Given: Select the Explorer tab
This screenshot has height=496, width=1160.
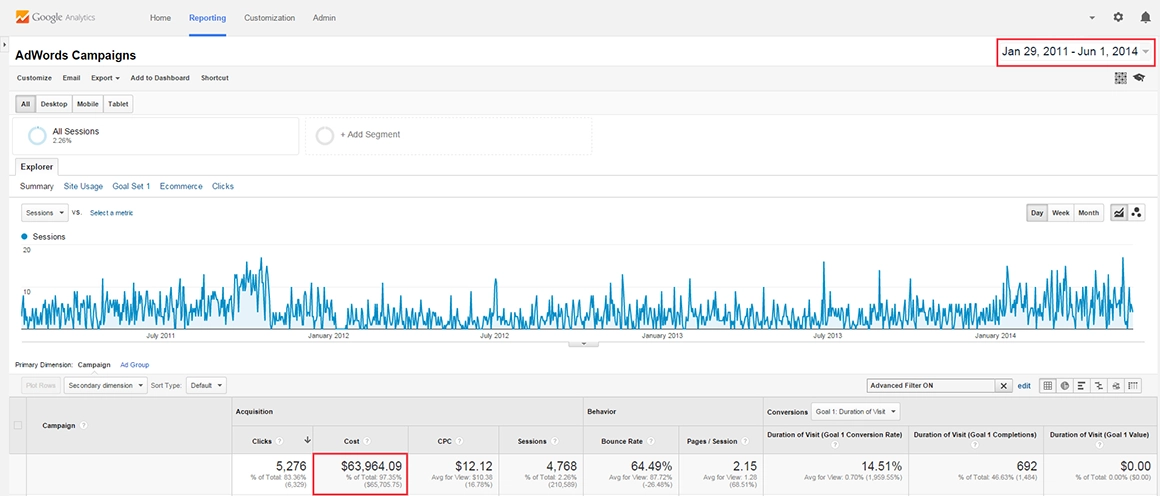Looking at the screenshot, I should click(36, 167).
